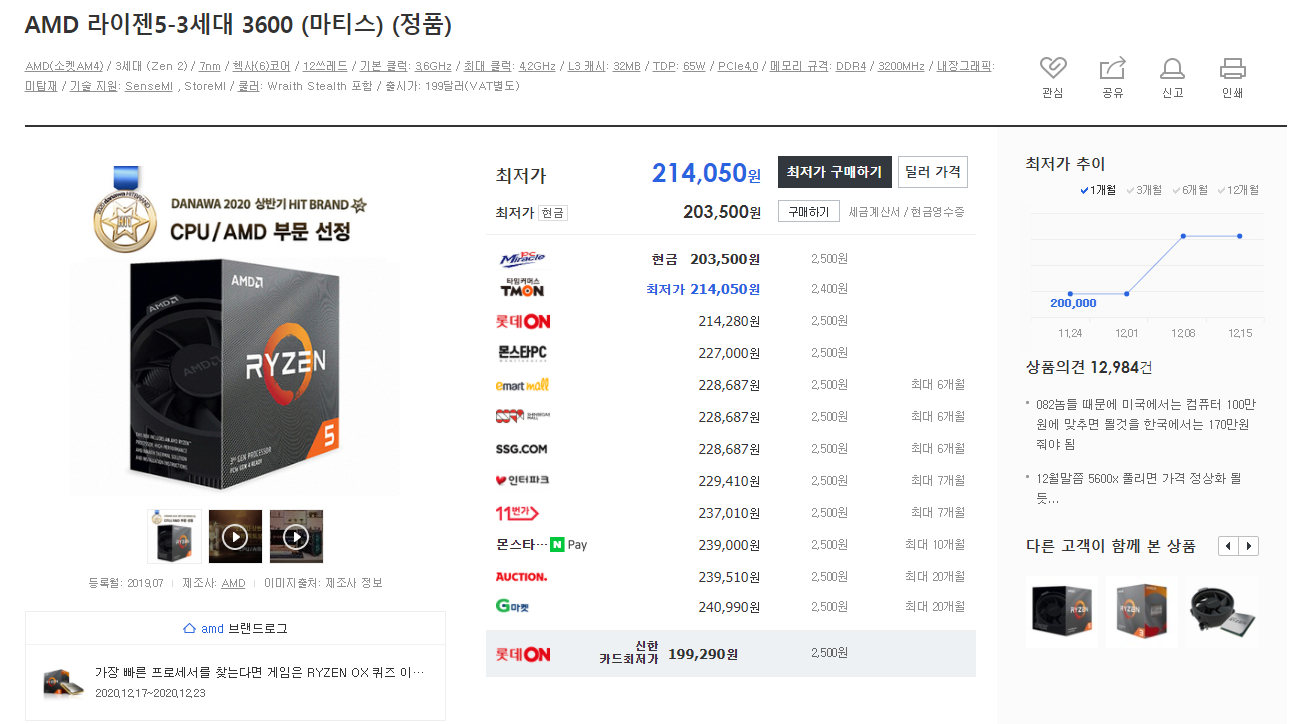
Task: Open emart mall shop logo
Action: pyautogui.click(x=522, y=385)
